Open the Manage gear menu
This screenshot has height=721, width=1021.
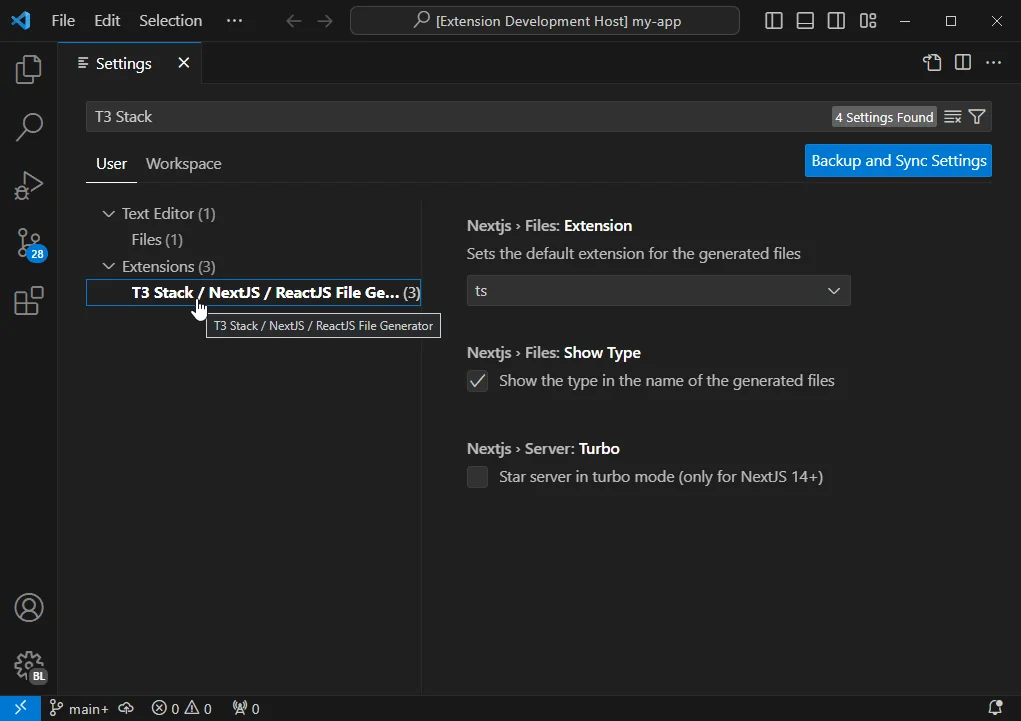point(29,665)
